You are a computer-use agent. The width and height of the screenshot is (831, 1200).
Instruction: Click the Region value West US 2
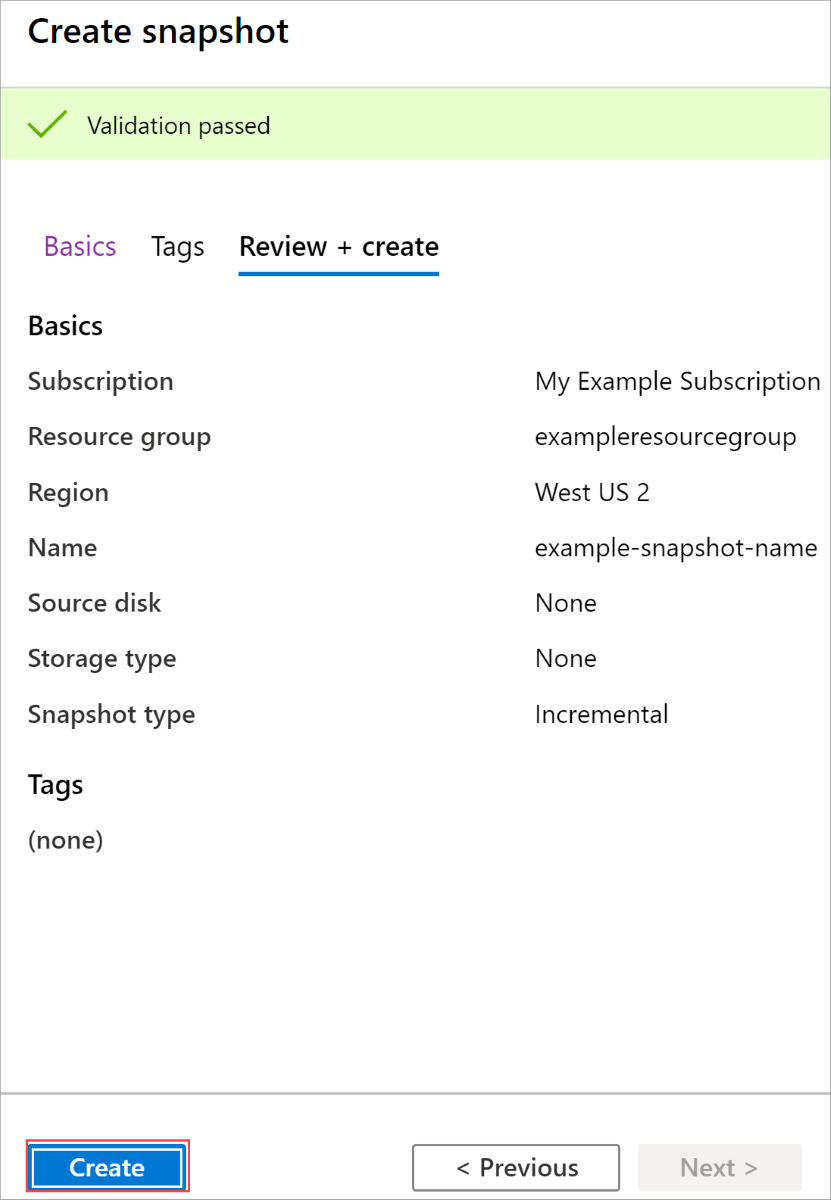(x=592, y=492)
